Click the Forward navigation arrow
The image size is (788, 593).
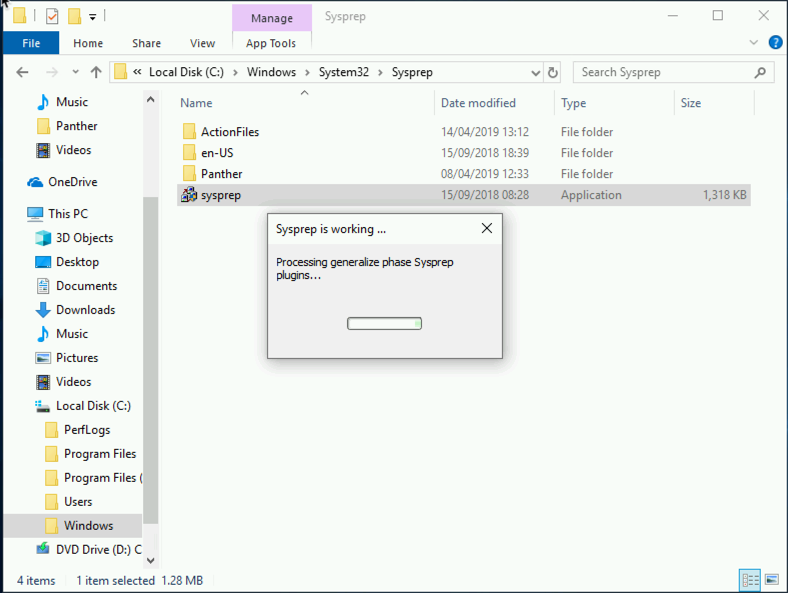coord(51,72)
